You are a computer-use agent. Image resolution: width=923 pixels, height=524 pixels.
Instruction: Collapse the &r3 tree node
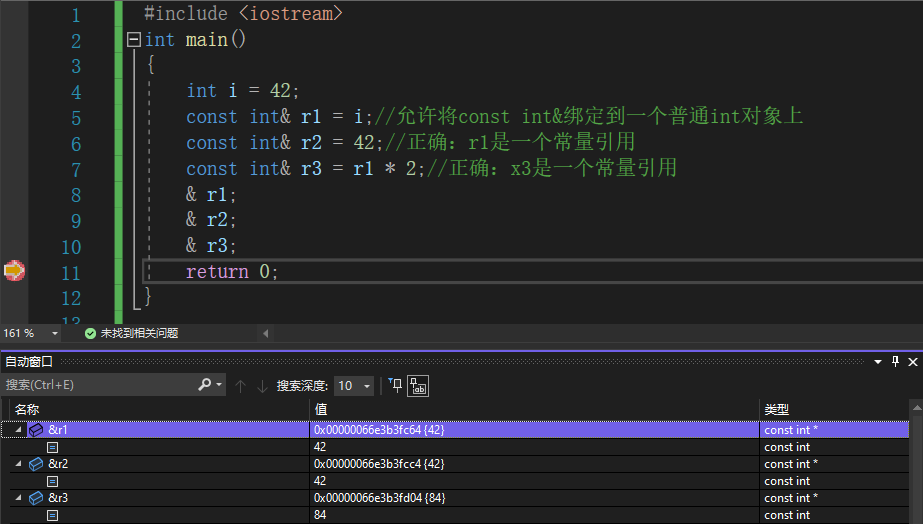point(16,498)
